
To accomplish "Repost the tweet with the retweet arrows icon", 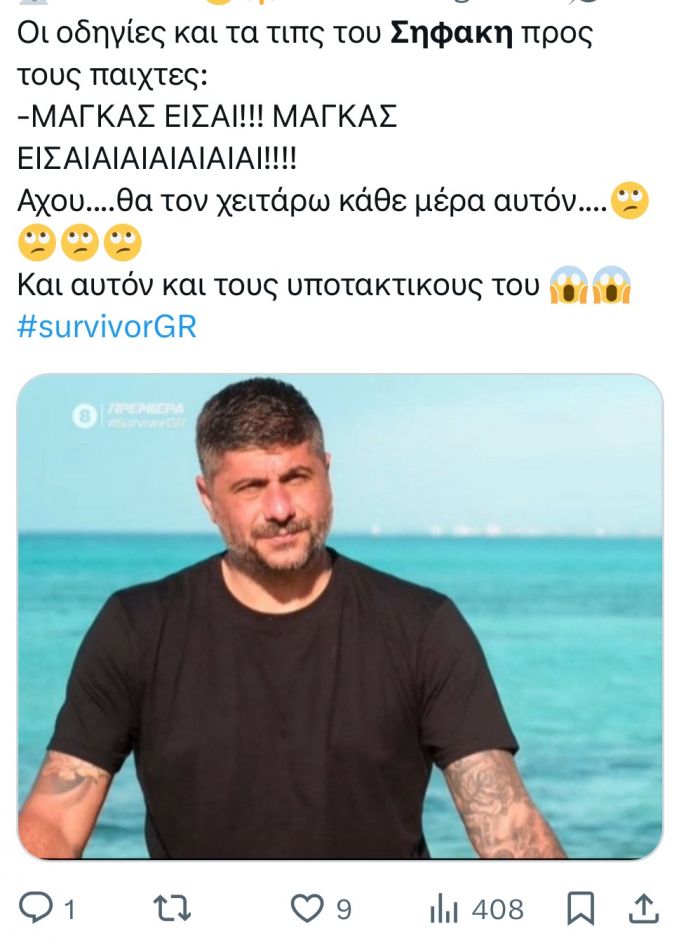I will pos(172,908).
